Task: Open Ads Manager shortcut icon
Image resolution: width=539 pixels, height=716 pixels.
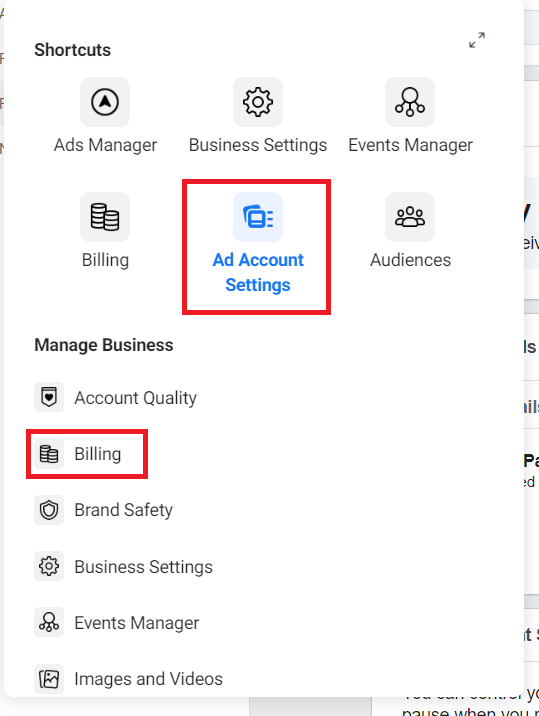Action: coord(105,102)
